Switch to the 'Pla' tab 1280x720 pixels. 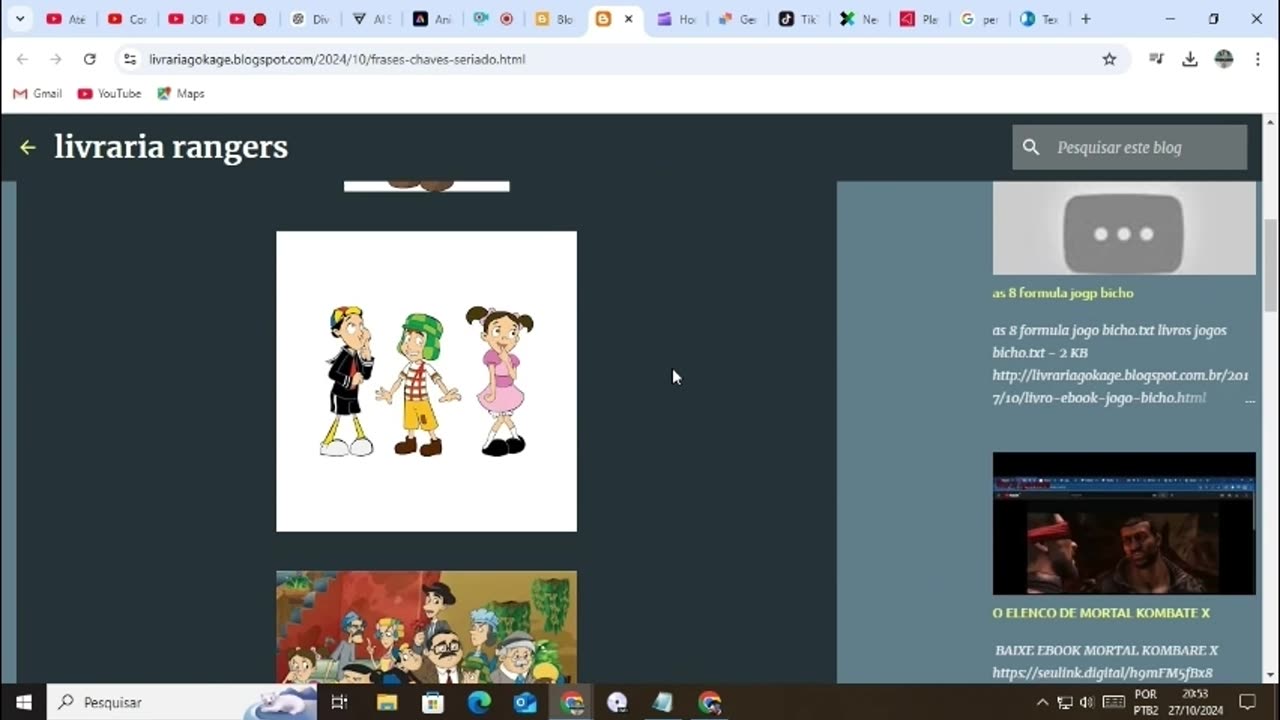[921, 19]
